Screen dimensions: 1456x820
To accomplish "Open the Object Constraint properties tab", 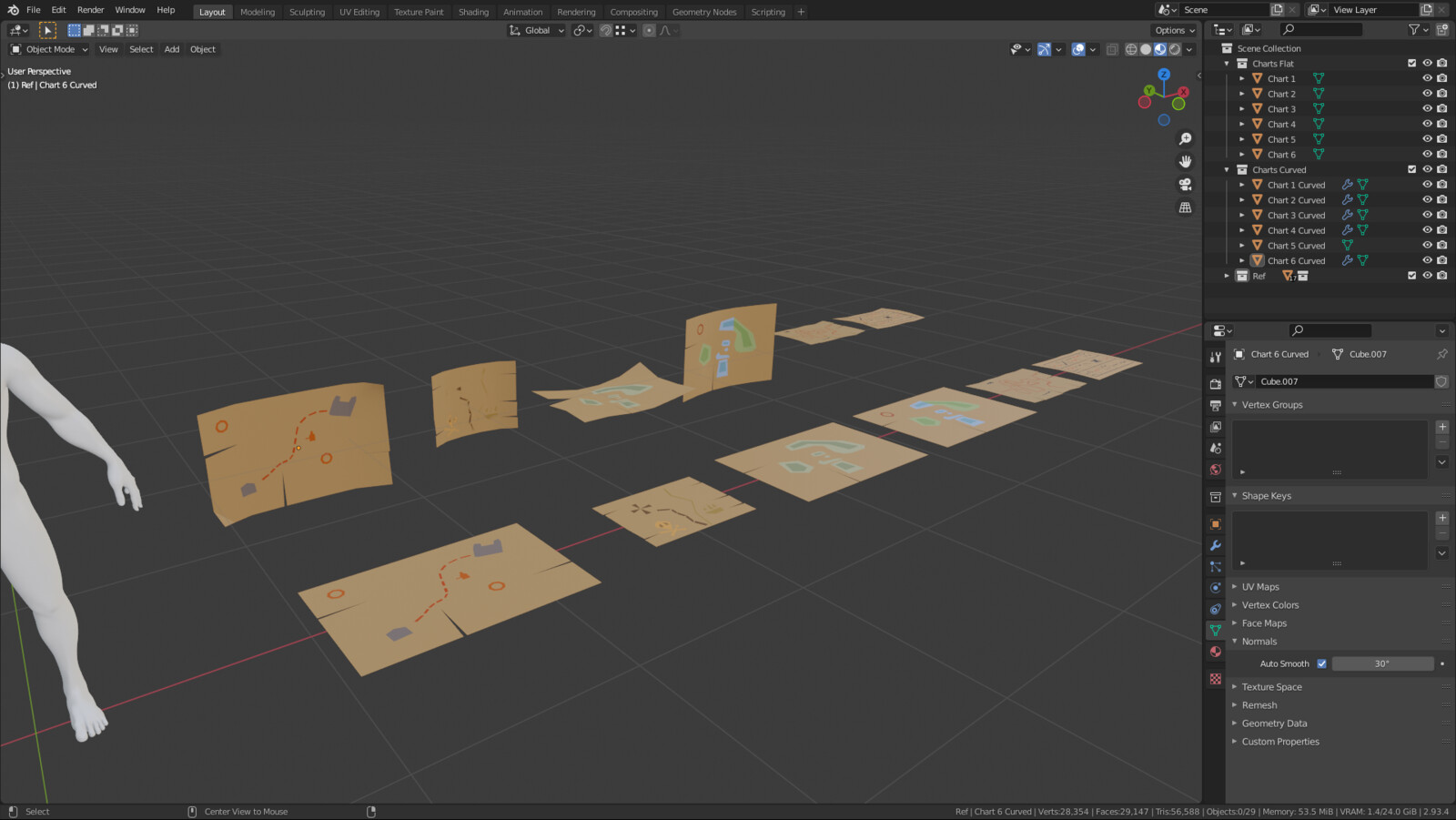I will point(1215,609).
